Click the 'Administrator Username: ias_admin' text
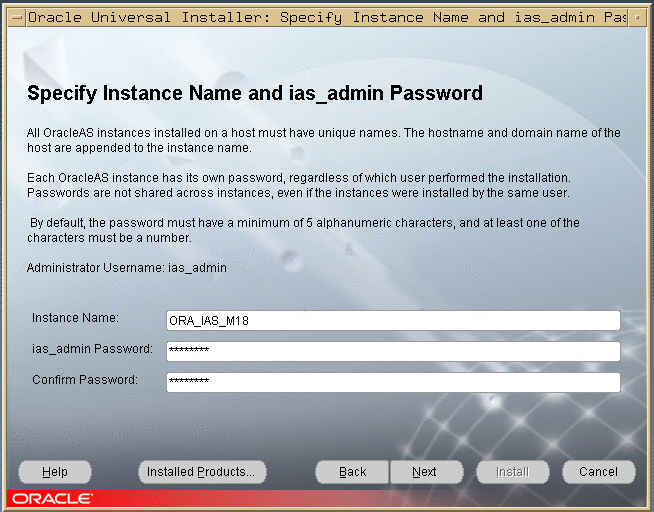The height and width of the screenshot is (512, 654). 127,268
